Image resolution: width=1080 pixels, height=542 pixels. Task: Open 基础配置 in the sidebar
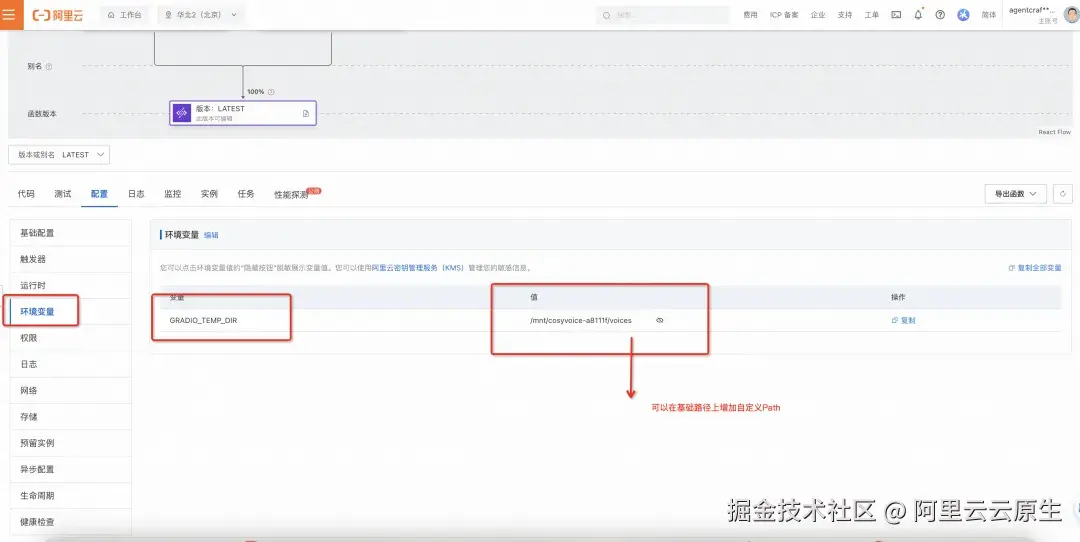tap(71, 233)
